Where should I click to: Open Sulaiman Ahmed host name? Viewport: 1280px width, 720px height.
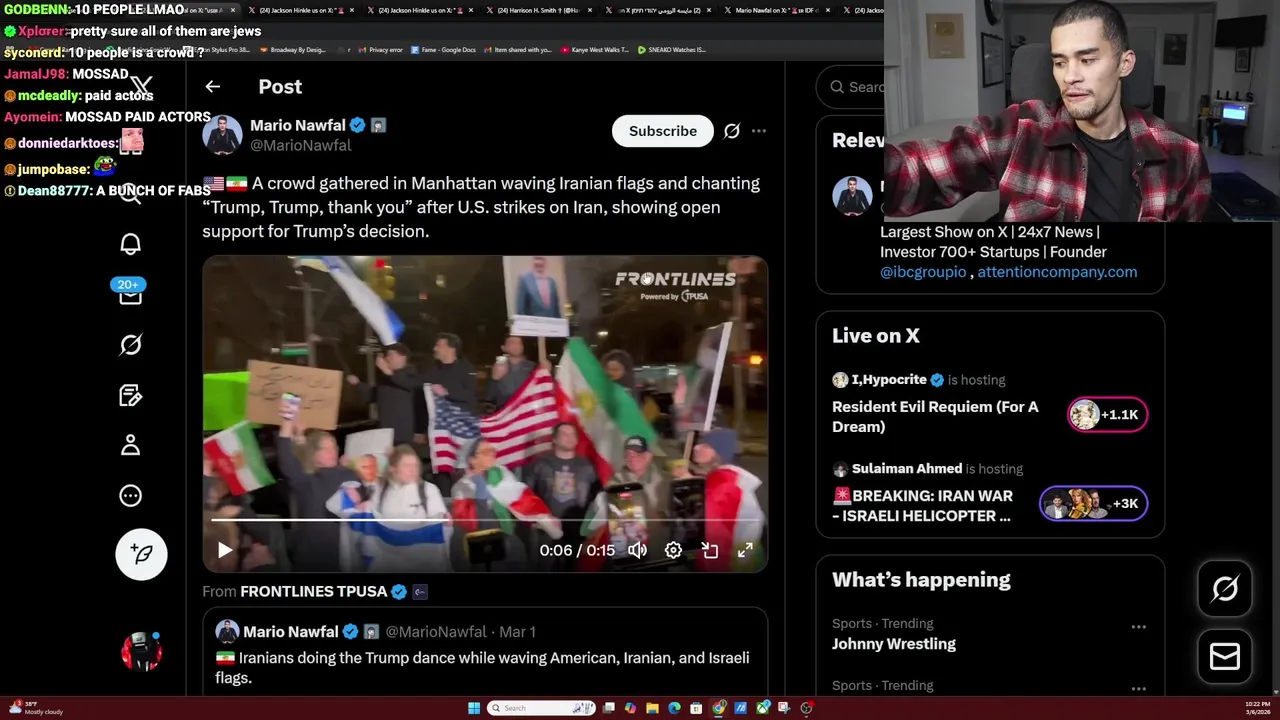tap(907, 468)
